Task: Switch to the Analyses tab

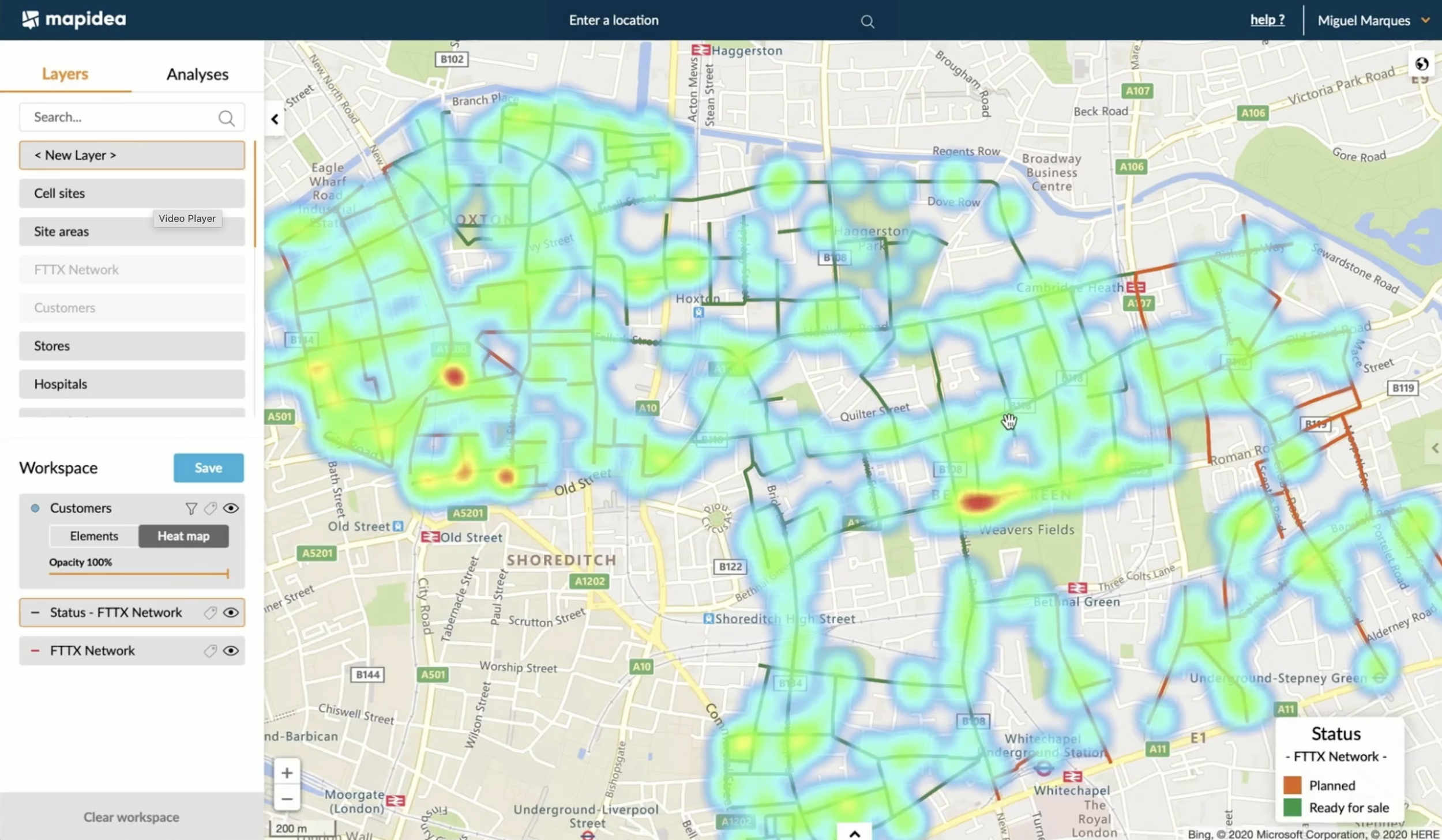Action: click(197, 74)
